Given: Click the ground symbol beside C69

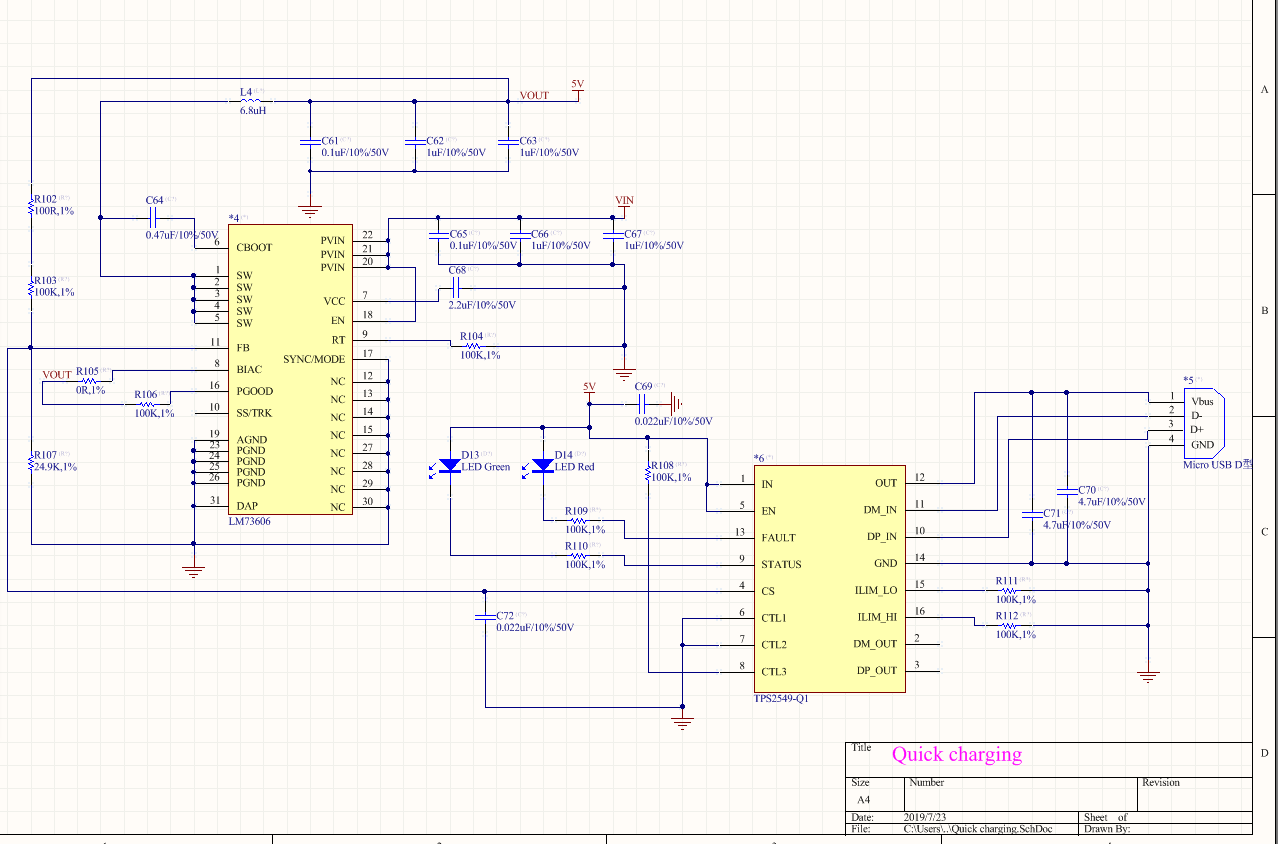Looking at the screenshot, I should (x=676, y=404).
